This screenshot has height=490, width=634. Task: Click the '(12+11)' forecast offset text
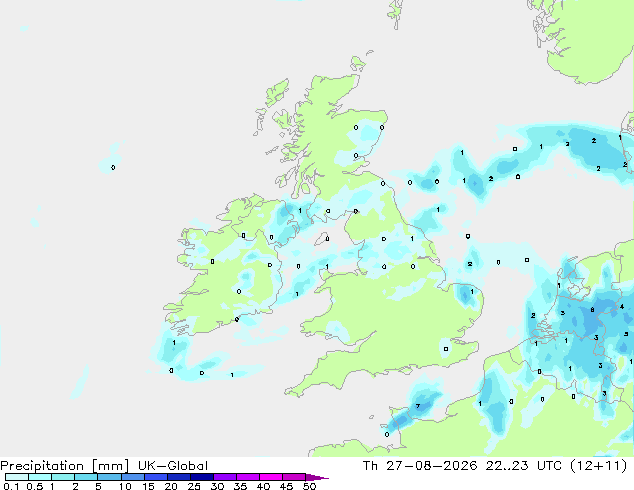tap(598, 466)
